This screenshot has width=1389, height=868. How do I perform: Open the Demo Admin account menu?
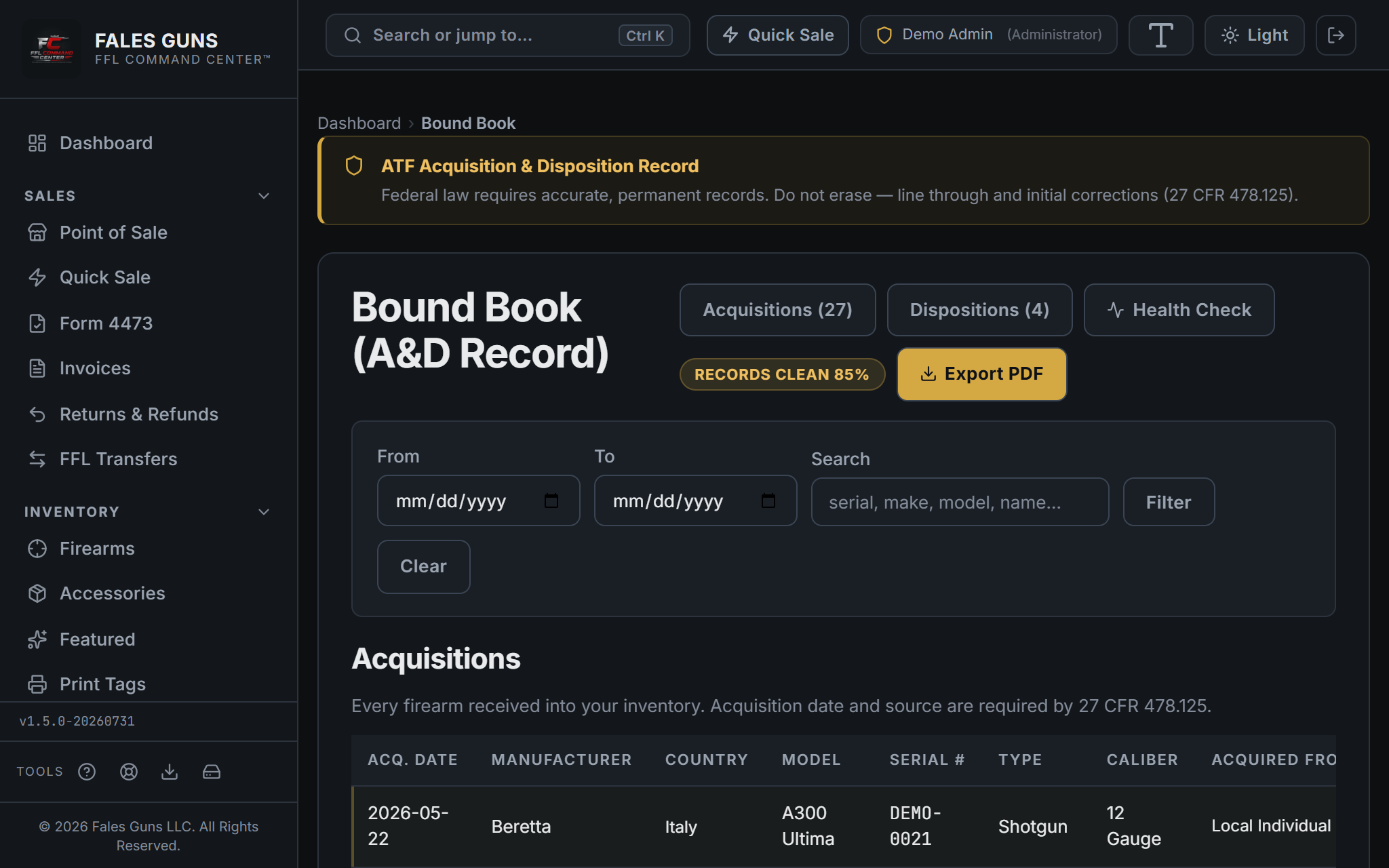tap(988, 35)
